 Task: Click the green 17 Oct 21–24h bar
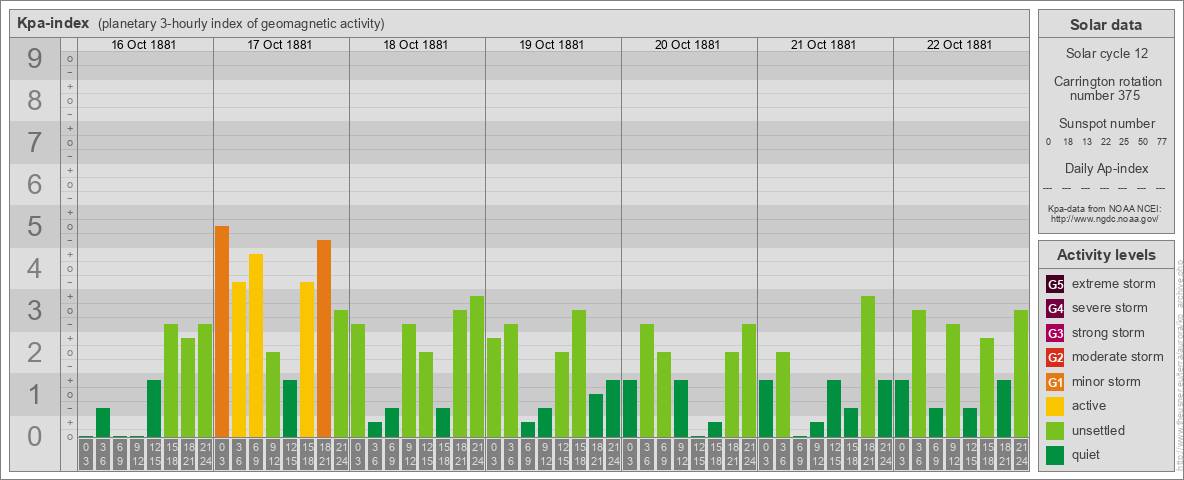341,374
